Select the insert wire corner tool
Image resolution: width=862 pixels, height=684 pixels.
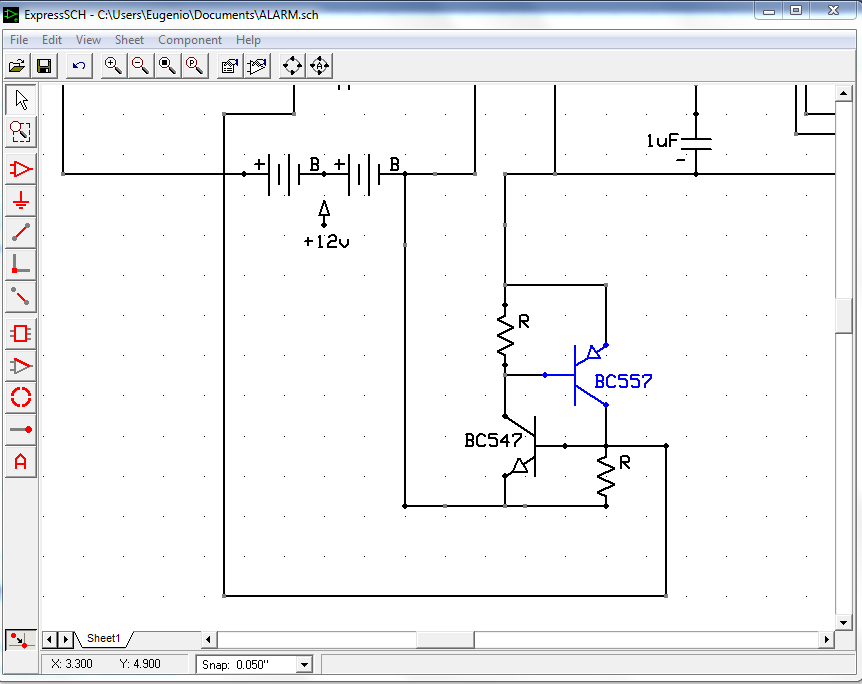coord(21,264)
